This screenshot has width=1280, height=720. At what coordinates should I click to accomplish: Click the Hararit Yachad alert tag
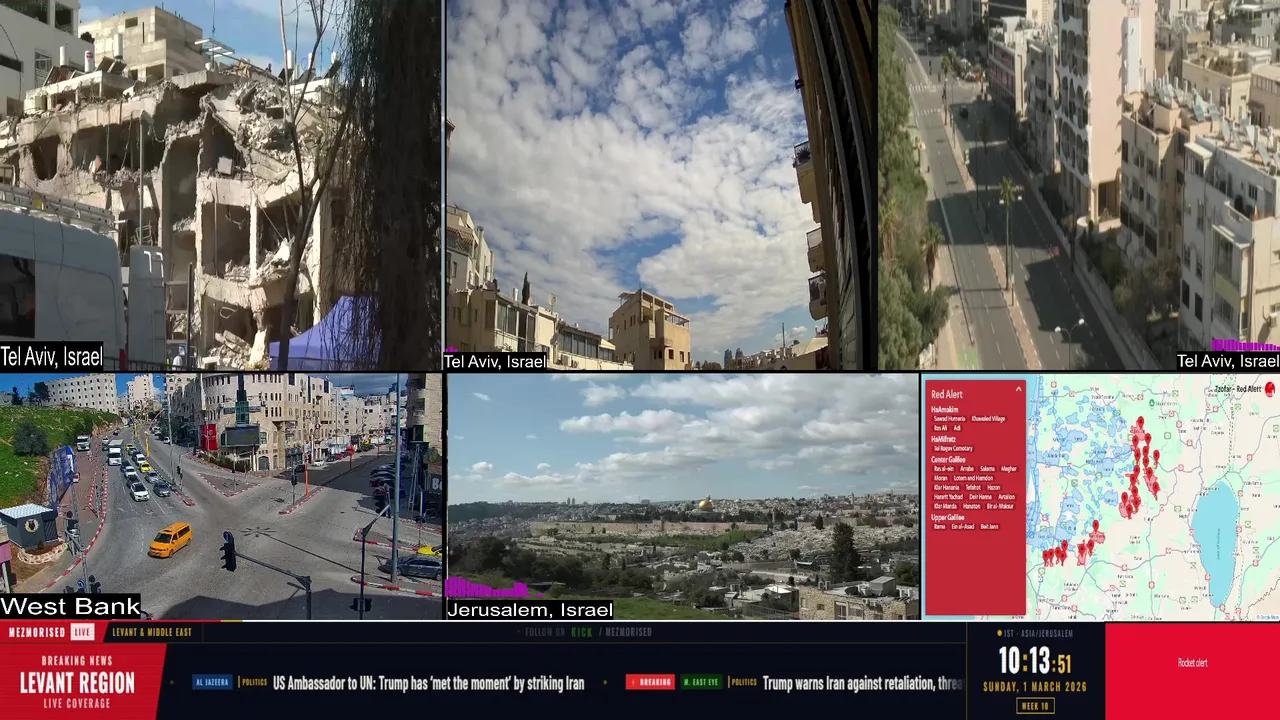948,497
